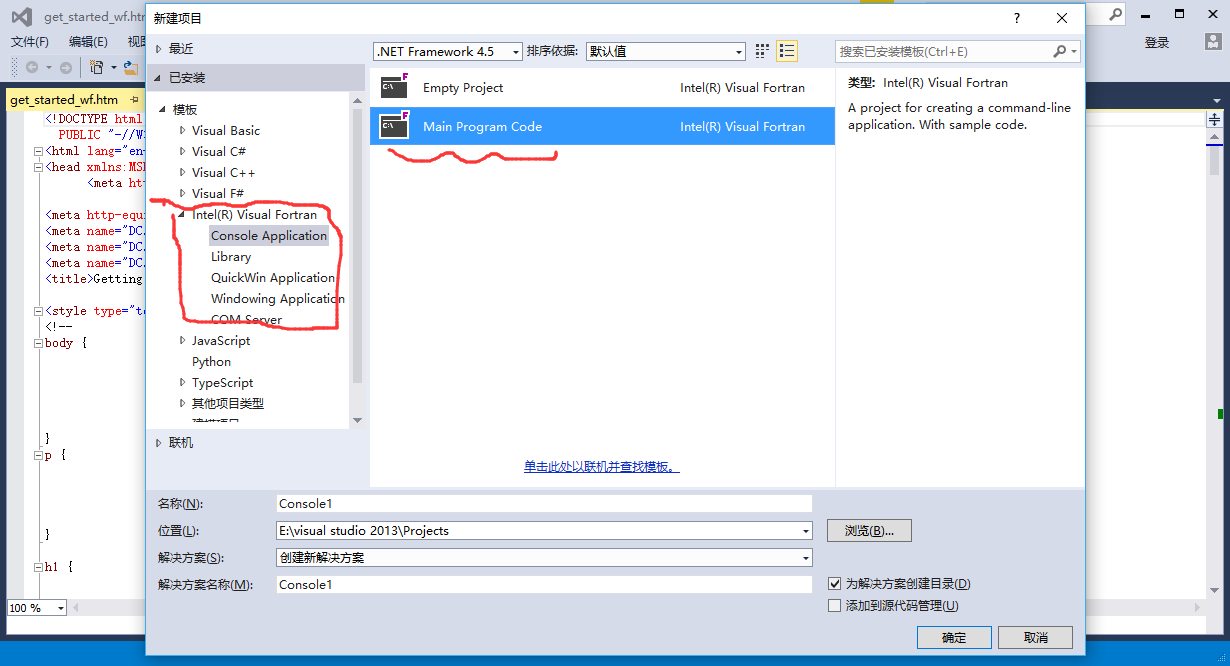
Task: Toggle 'Create directory for solution' checkbox
Action: tap(835, 584)
